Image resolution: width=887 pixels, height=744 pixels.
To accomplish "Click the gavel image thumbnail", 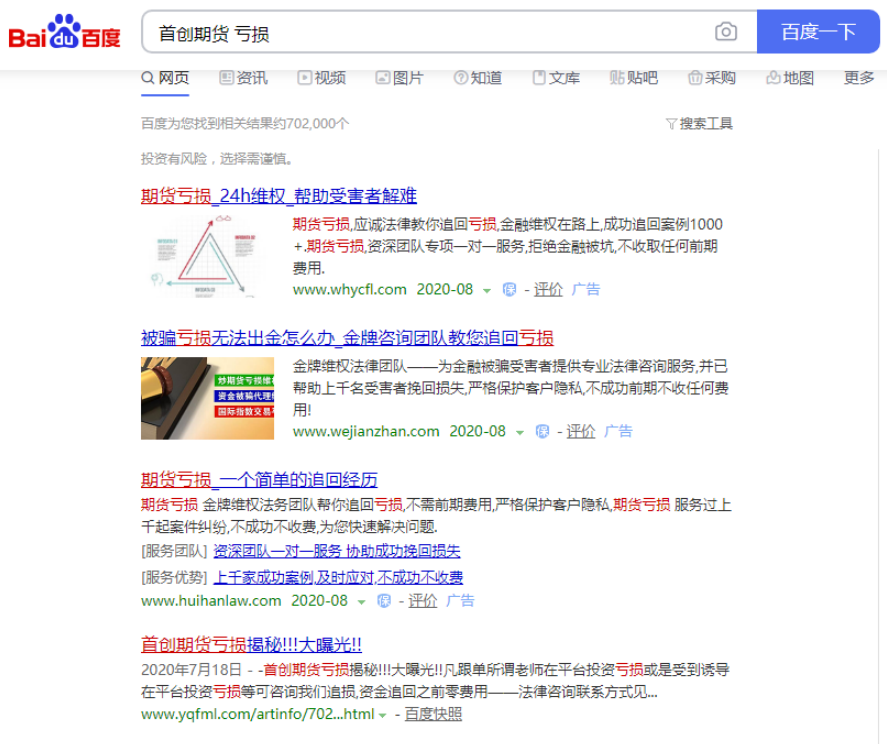I will tap(207, 398).
